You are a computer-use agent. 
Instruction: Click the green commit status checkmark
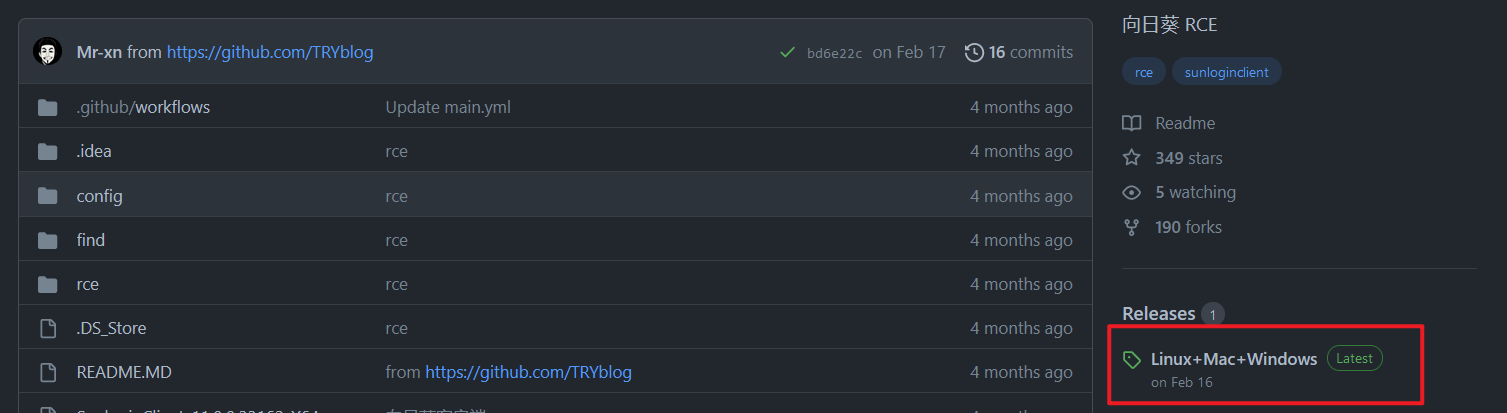pos(788,53)
